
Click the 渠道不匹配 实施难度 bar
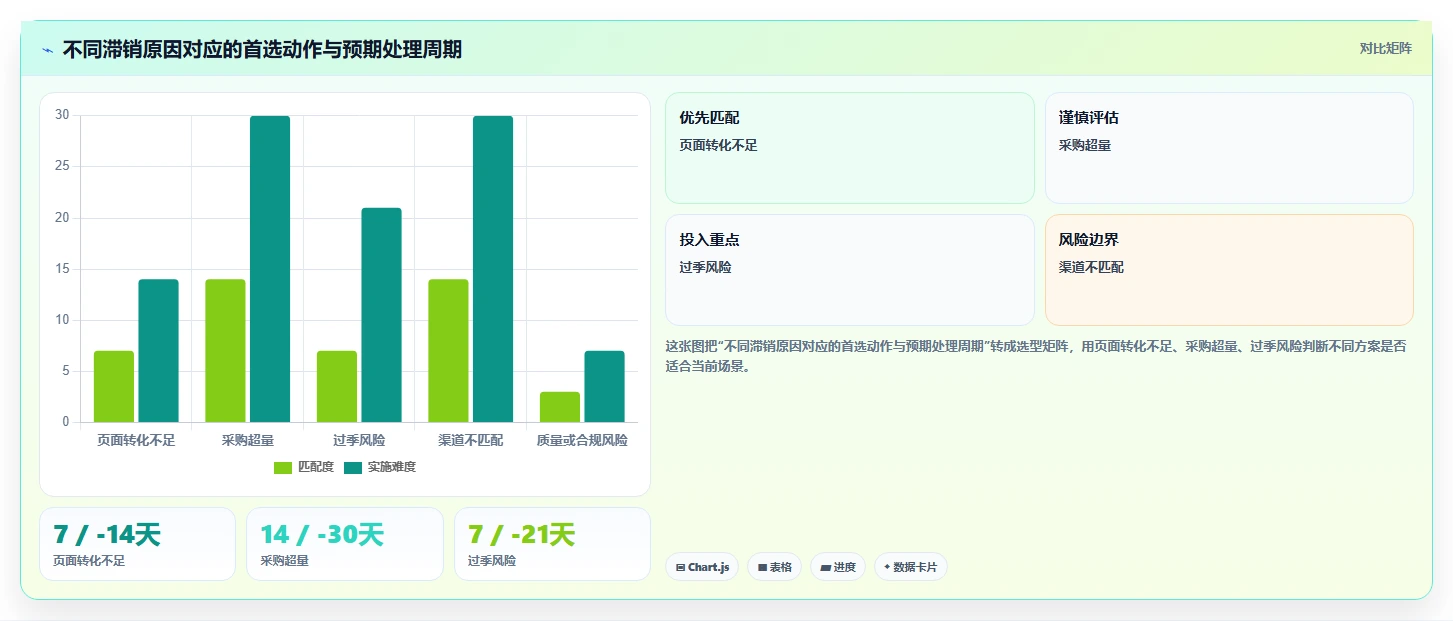(493, 269)
